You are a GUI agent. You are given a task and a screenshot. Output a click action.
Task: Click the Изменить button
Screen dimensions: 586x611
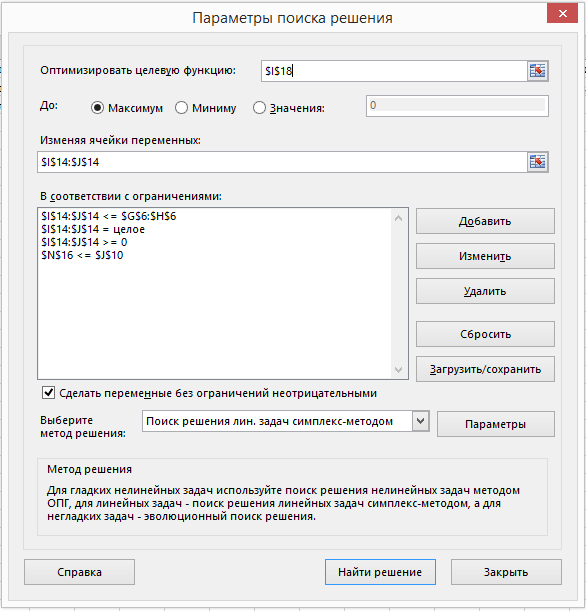tap(485, 256)
